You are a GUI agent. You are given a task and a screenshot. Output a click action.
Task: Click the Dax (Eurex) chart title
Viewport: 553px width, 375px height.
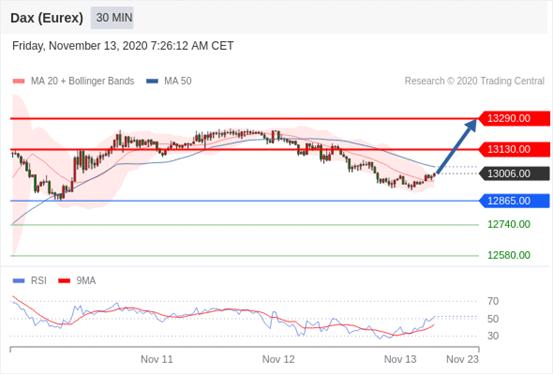(x=47, y=18)
